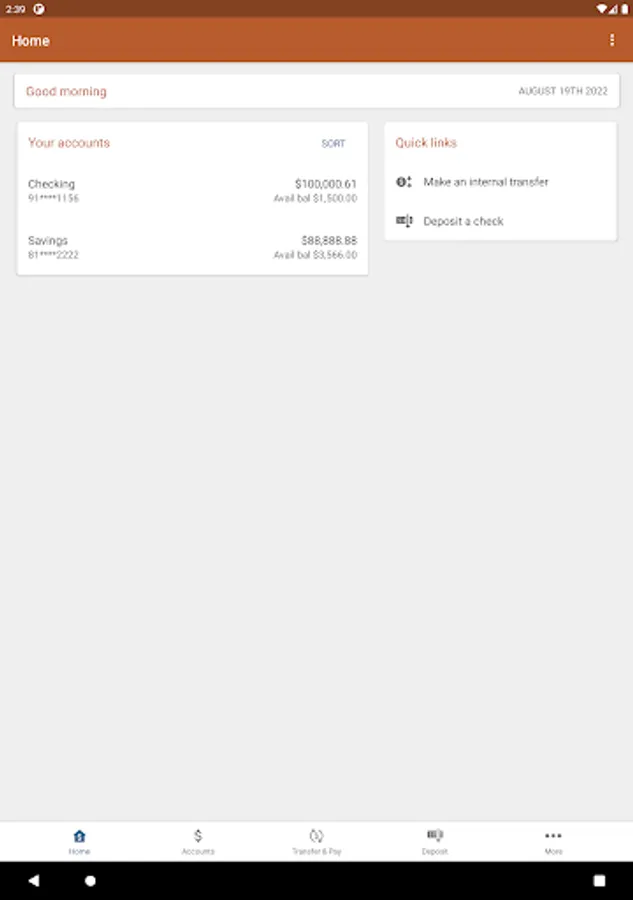Tap the deposit a check icon

pyautogui.click(x=404, y=220)
